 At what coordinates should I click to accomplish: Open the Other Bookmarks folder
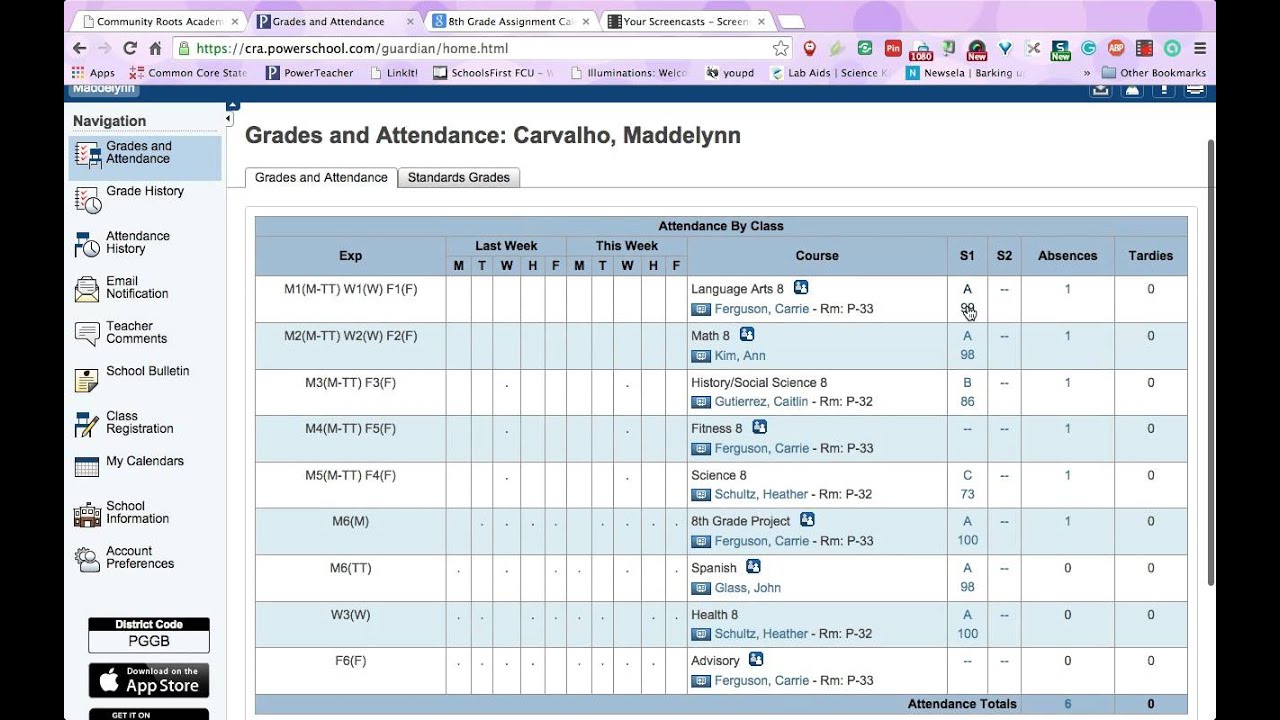tap(1154, 73)
